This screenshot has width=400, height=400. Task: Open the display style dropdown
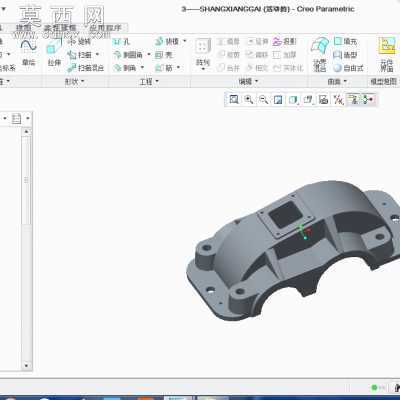(x=293, y=99)
